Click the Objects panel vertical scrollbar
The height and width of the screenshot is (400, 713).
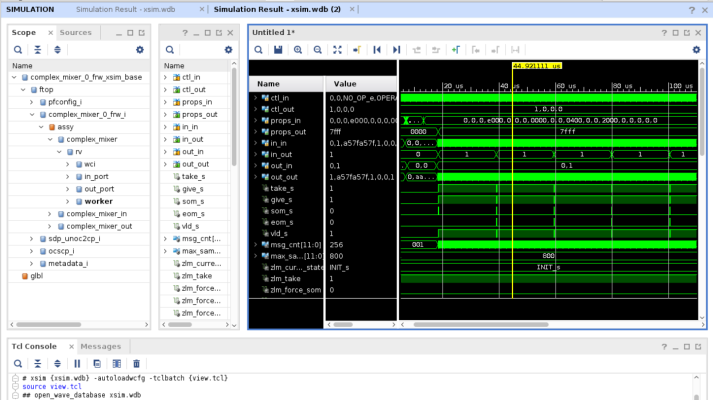click(x=234, y=116)
